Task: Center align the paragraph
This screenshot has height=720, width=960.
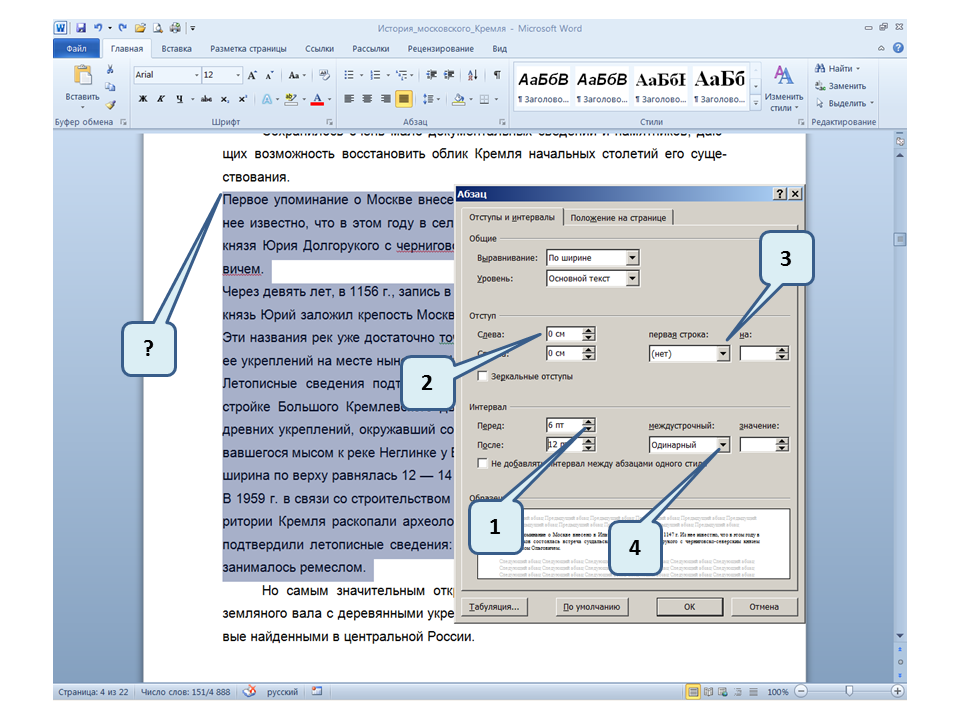Action: (x=368, y=99)
